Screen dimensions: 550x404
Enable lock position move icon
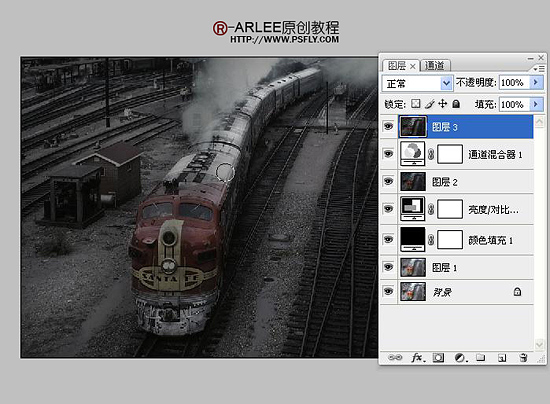(443, 104)
